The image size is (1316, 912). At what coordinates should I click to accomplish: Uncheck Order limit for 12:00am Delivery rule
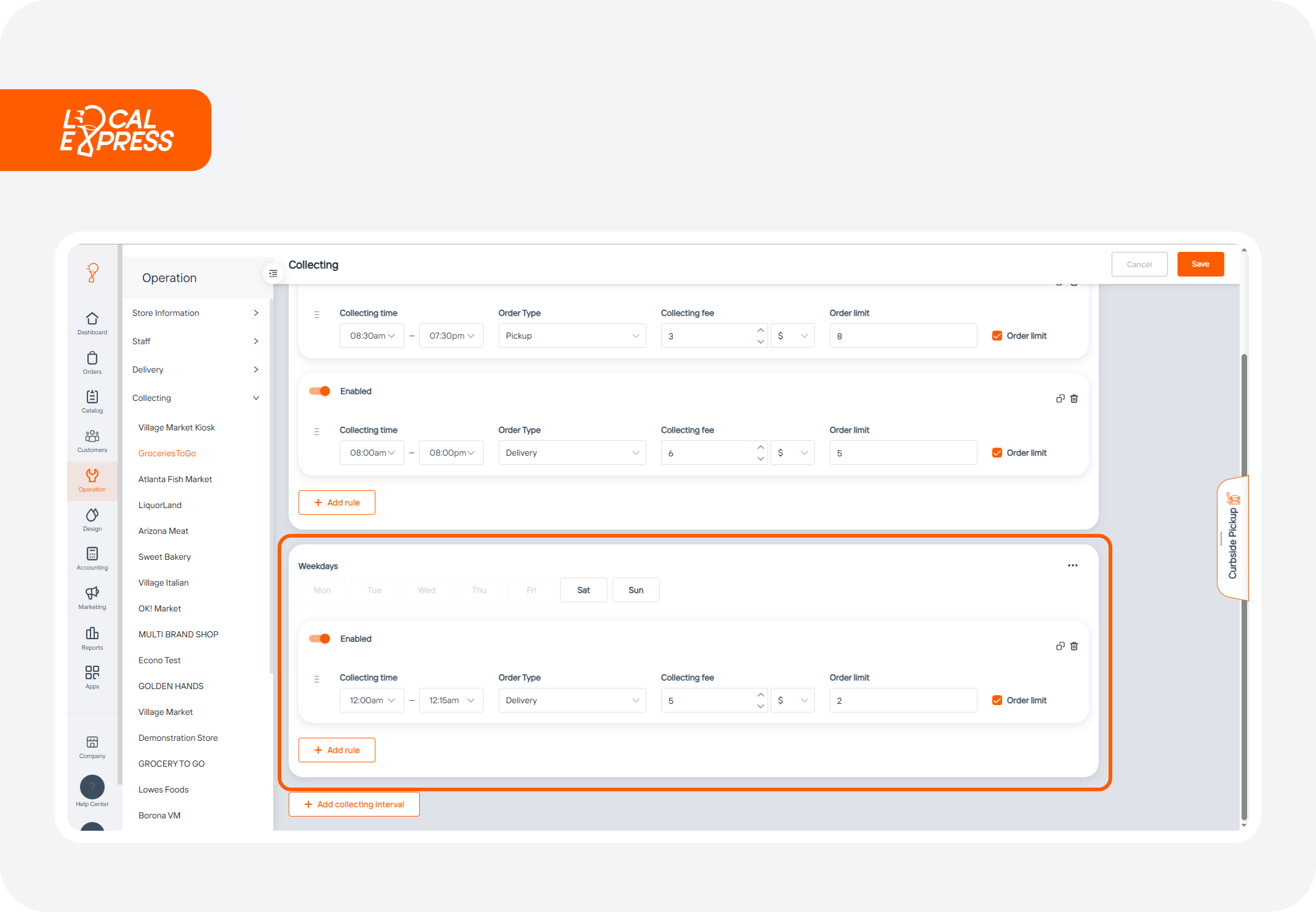(x=997, y=700)
